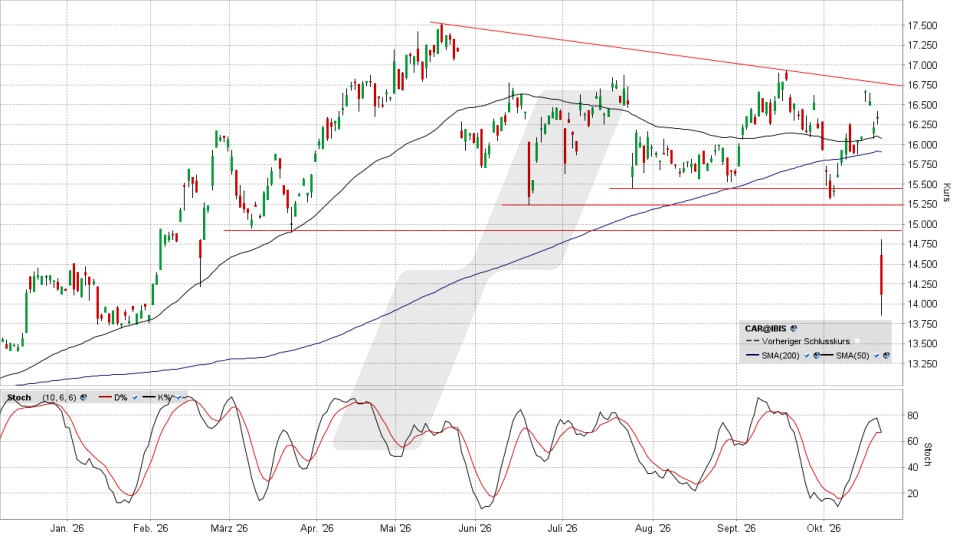Uncheck the SMA(50) visibility checkbox
This screenshot has height=540, width=960.
tap(876, 355)
